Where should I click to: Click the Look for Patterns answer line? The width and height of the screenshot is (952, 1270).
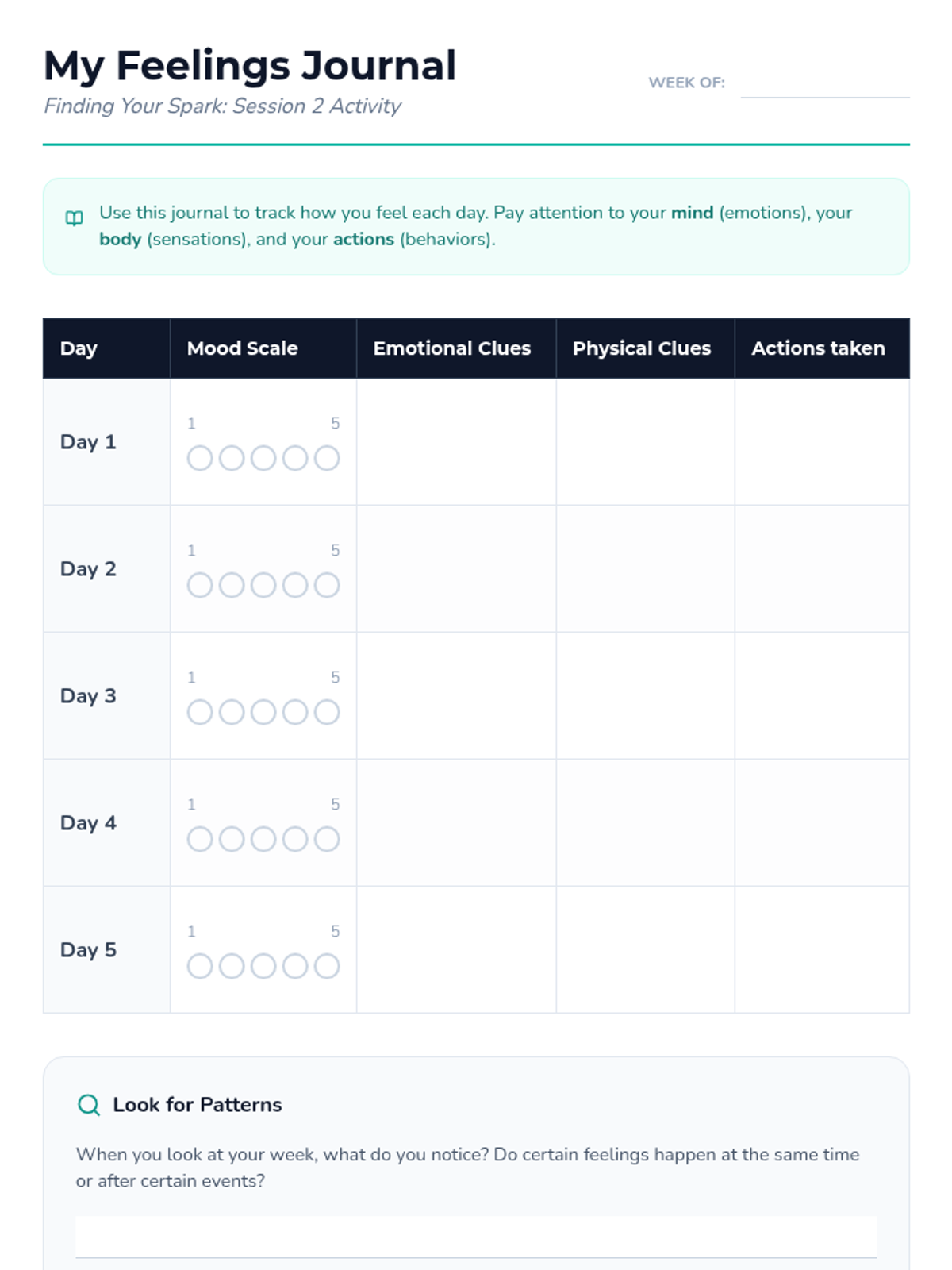[476, 1237]
